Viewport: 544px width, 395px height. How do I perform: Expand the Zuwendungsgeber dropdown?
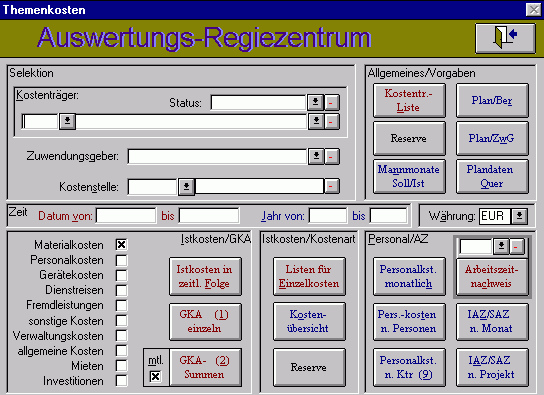click(x=316, y=157)
